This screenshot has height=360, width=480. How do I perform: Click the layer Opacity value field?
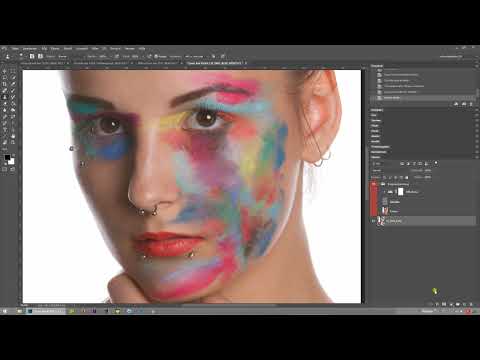click(x=427, y=171)
